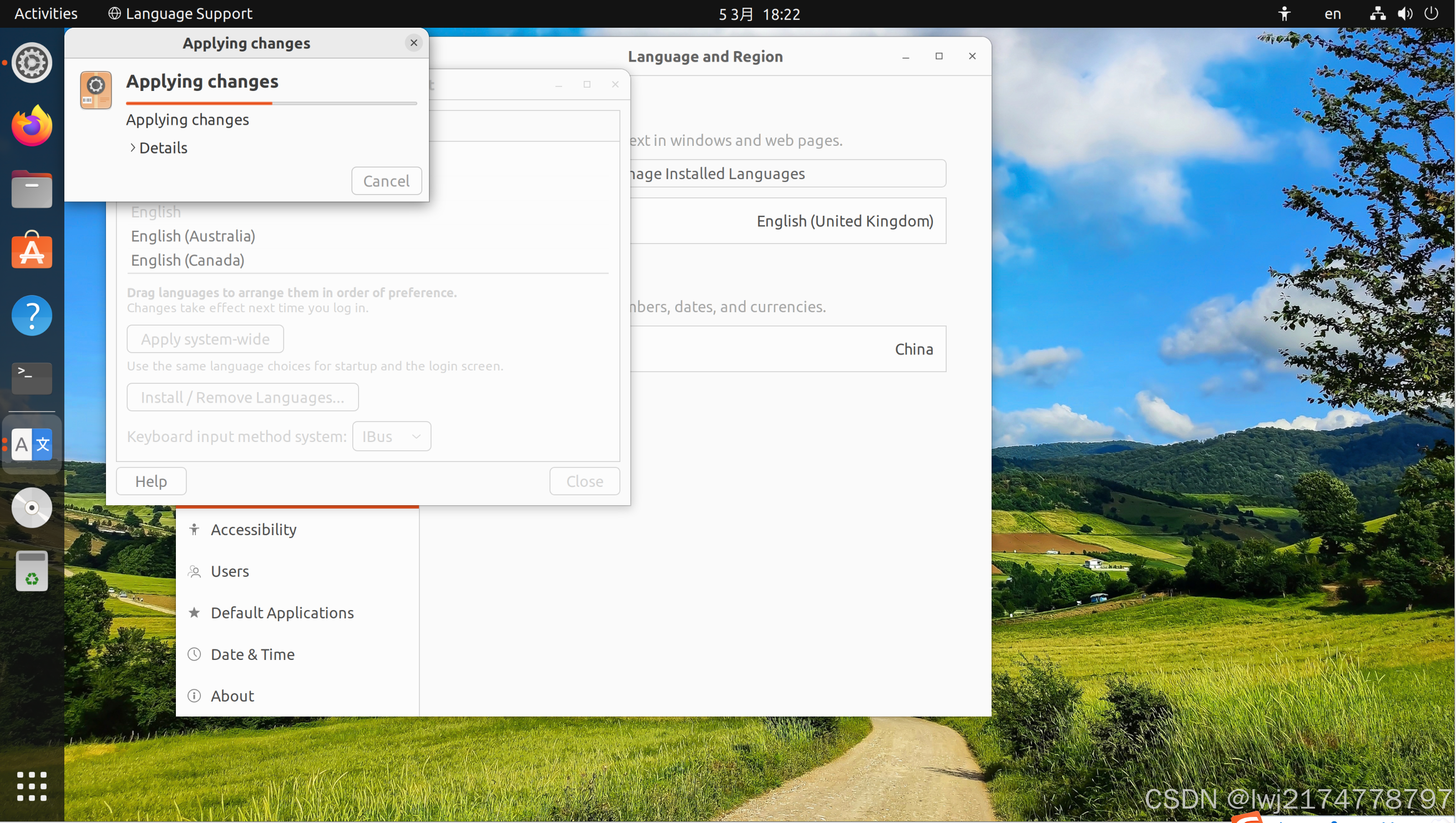Open the volume indicator

pos(1404,13)
